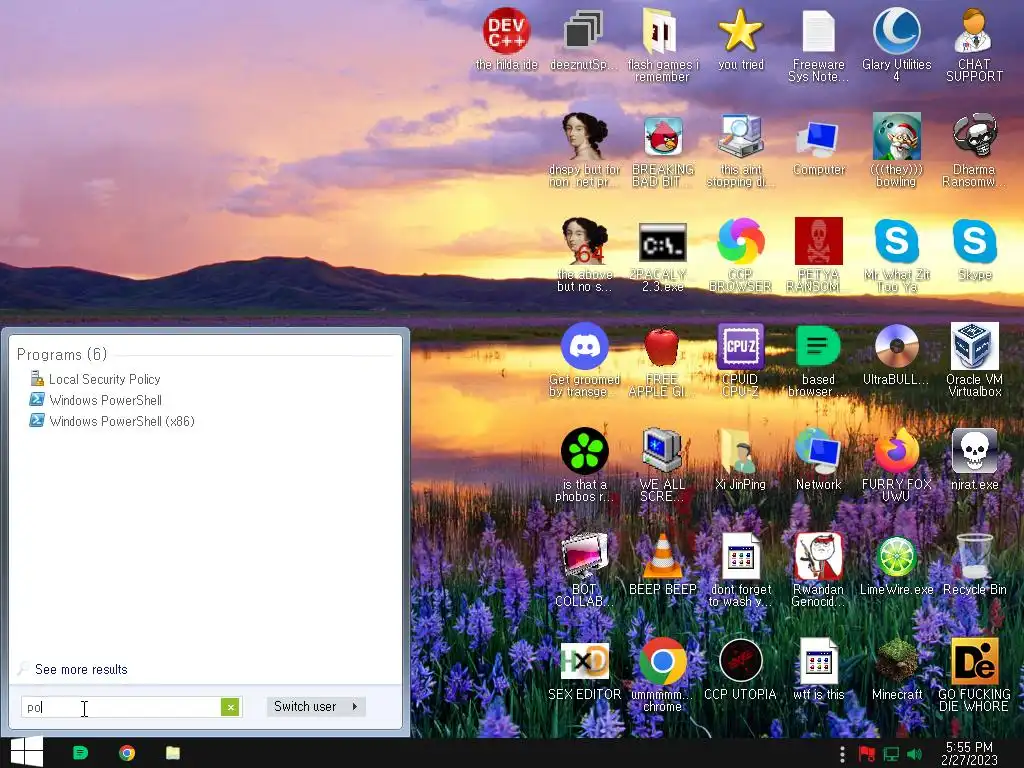Open the 'based browser' green icon
The width and height of the screenshot is (1024, 768).
click(818, 347)
